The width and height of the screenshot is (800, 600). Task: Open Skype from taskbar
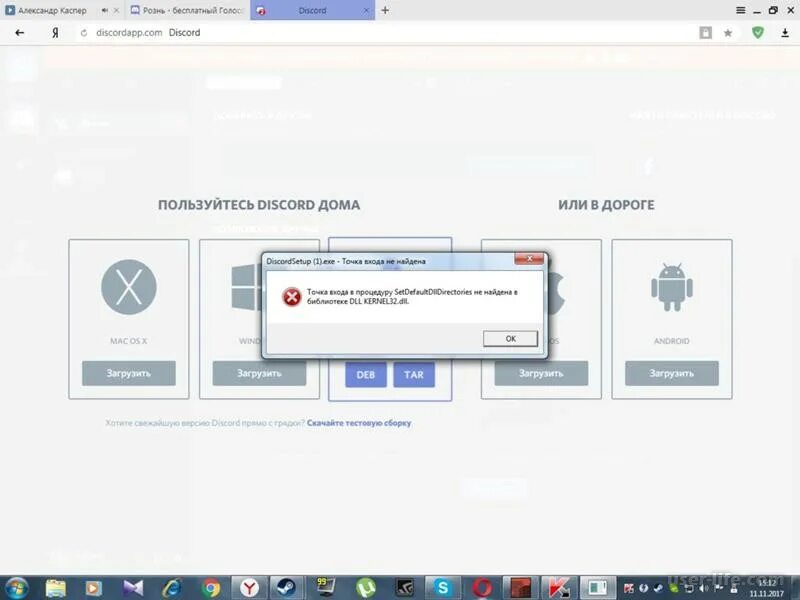442,588
